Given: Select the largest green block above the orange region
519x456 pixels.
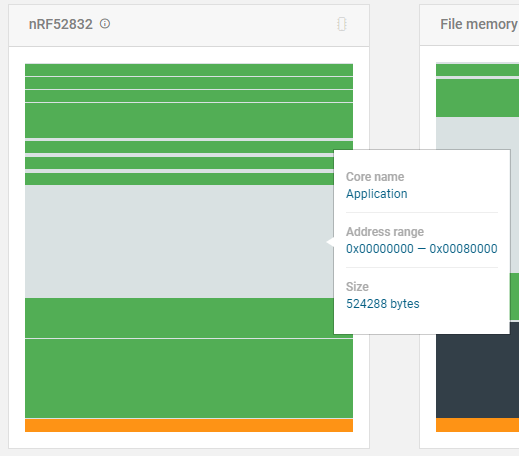Looking at the screenshot, I should 189,378.
